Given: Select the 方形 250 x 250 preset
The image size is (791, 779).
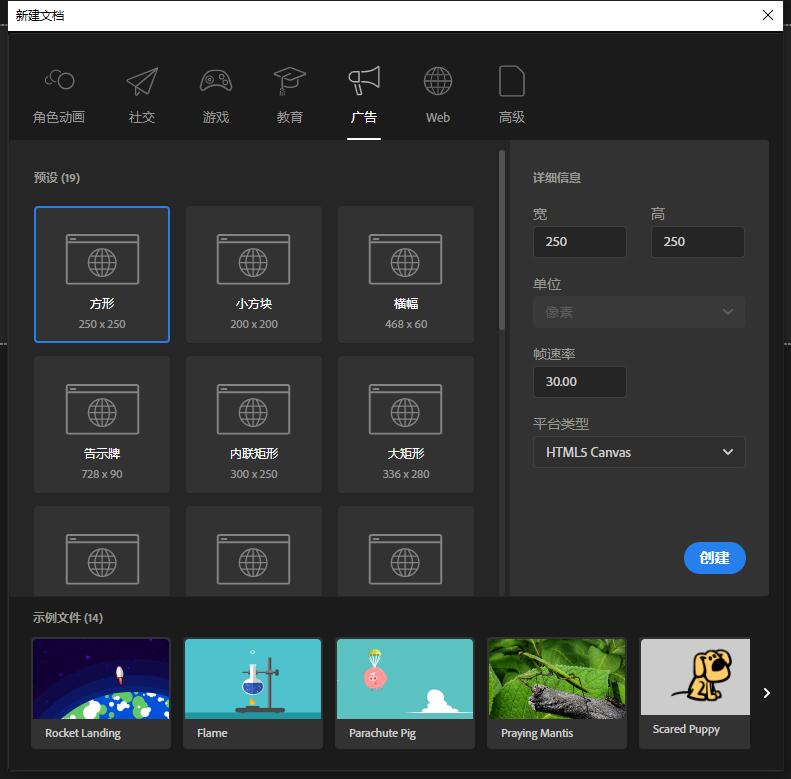Looking at the screenshot, I should [x=102, y=274].
